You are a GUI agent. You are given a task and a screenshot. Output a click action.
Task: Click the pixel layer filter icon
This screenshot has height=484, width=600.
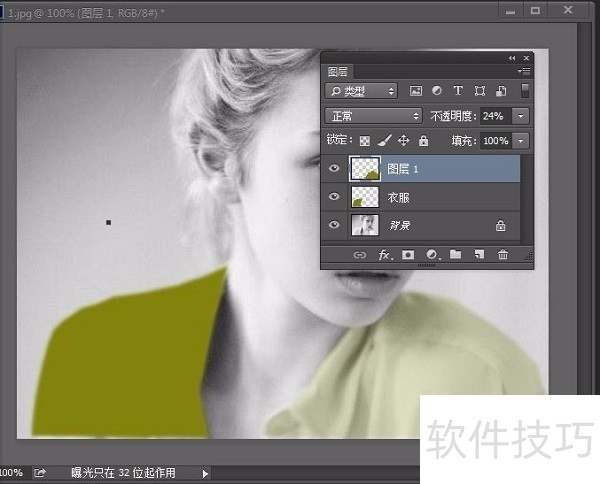416,91
